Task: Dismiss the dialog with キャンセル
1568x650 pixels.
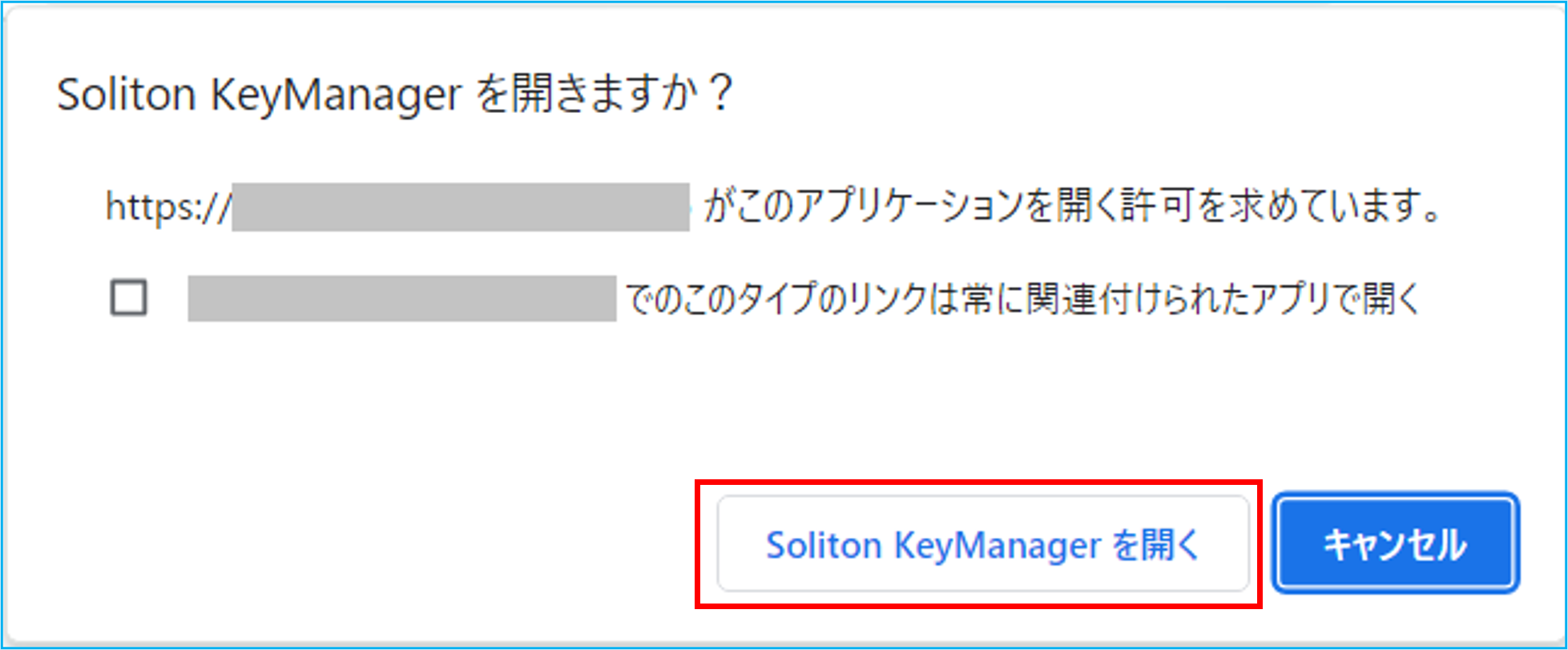Action: [1396, 544]
